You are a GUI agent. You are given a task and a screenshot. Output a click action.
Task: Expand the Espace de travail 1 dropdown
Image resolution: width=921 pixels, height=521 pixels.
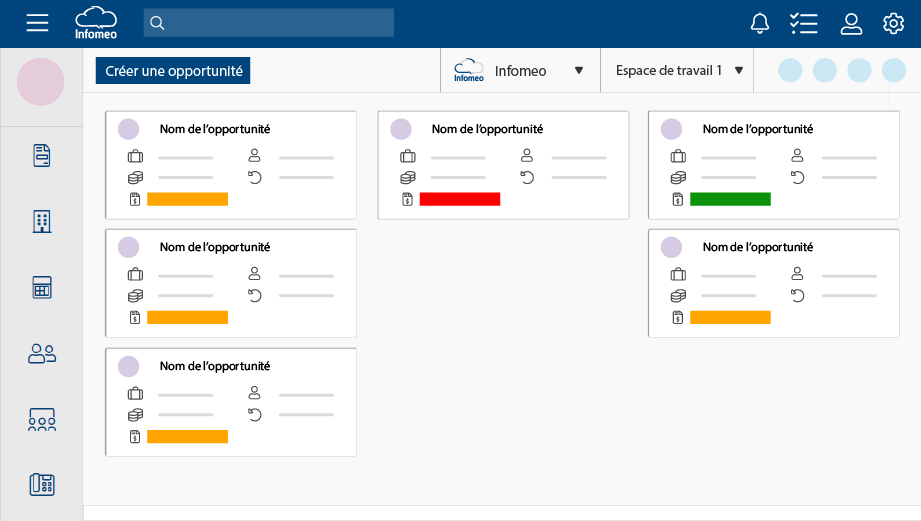[738, 71]
